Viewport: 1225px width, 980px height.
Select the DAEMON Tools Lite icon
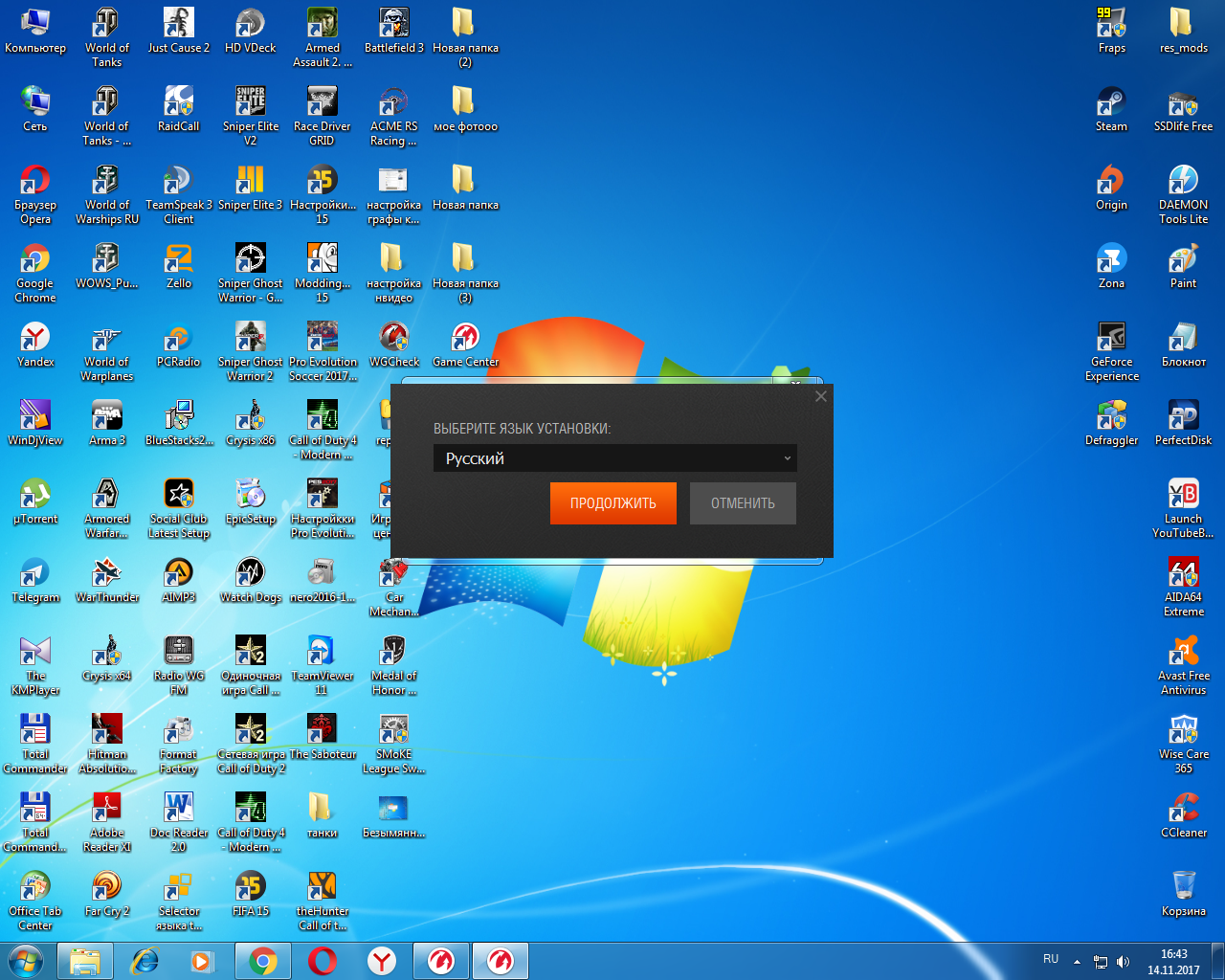[x=1183, y=194]
